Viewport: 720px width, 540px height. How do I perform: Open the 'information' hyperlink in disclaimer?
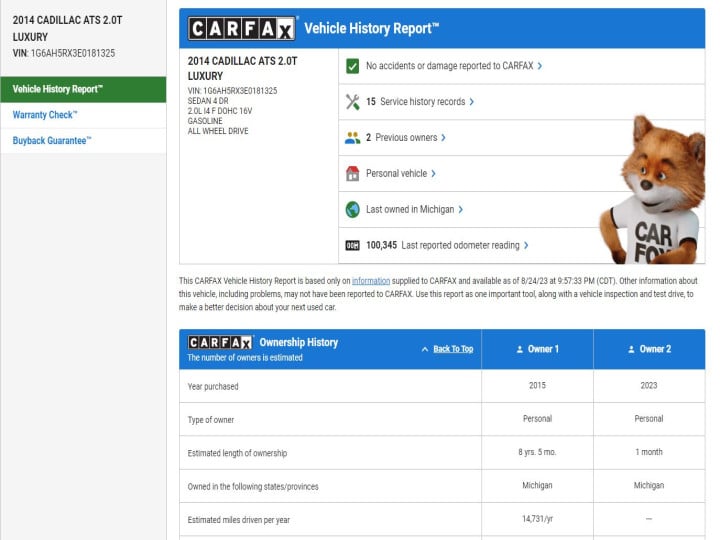coord(371,281)
